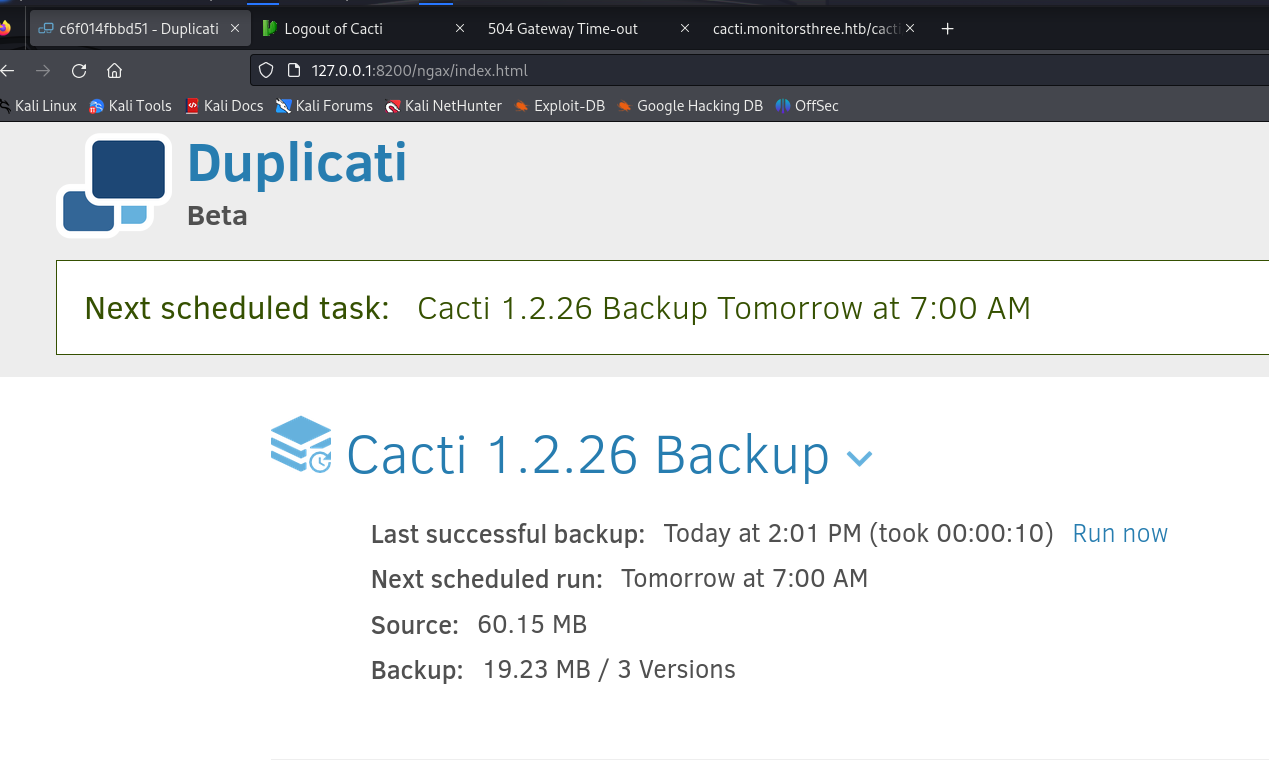This screenshot has width=1269, height=770.
Task: Click the Last successful backup time text
Action: point(858,534)
